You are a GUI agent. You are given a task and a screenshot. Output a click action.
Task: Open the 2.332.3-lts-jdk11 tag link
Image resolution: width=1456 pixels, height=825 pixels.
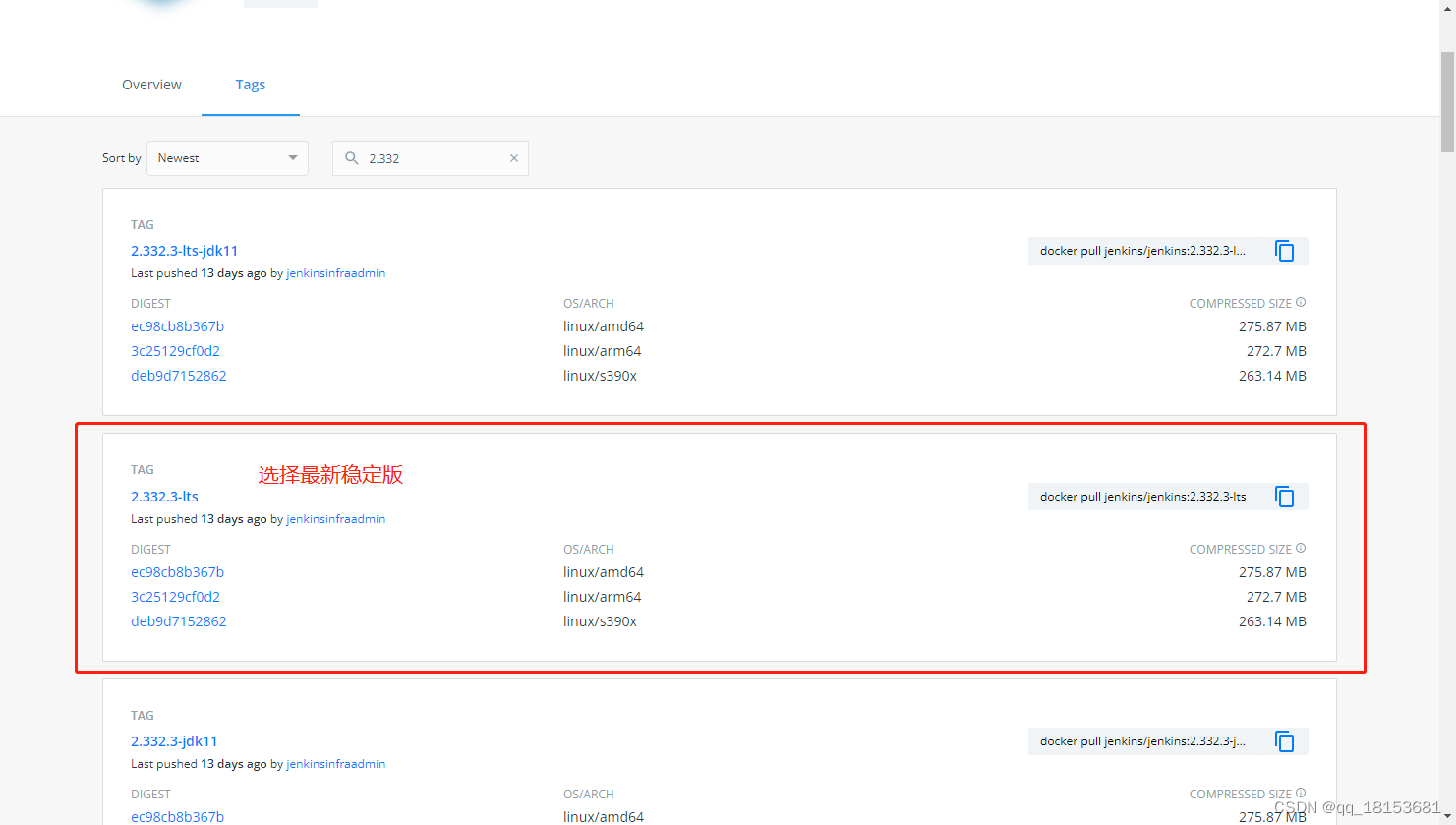[x=184, y=251]
